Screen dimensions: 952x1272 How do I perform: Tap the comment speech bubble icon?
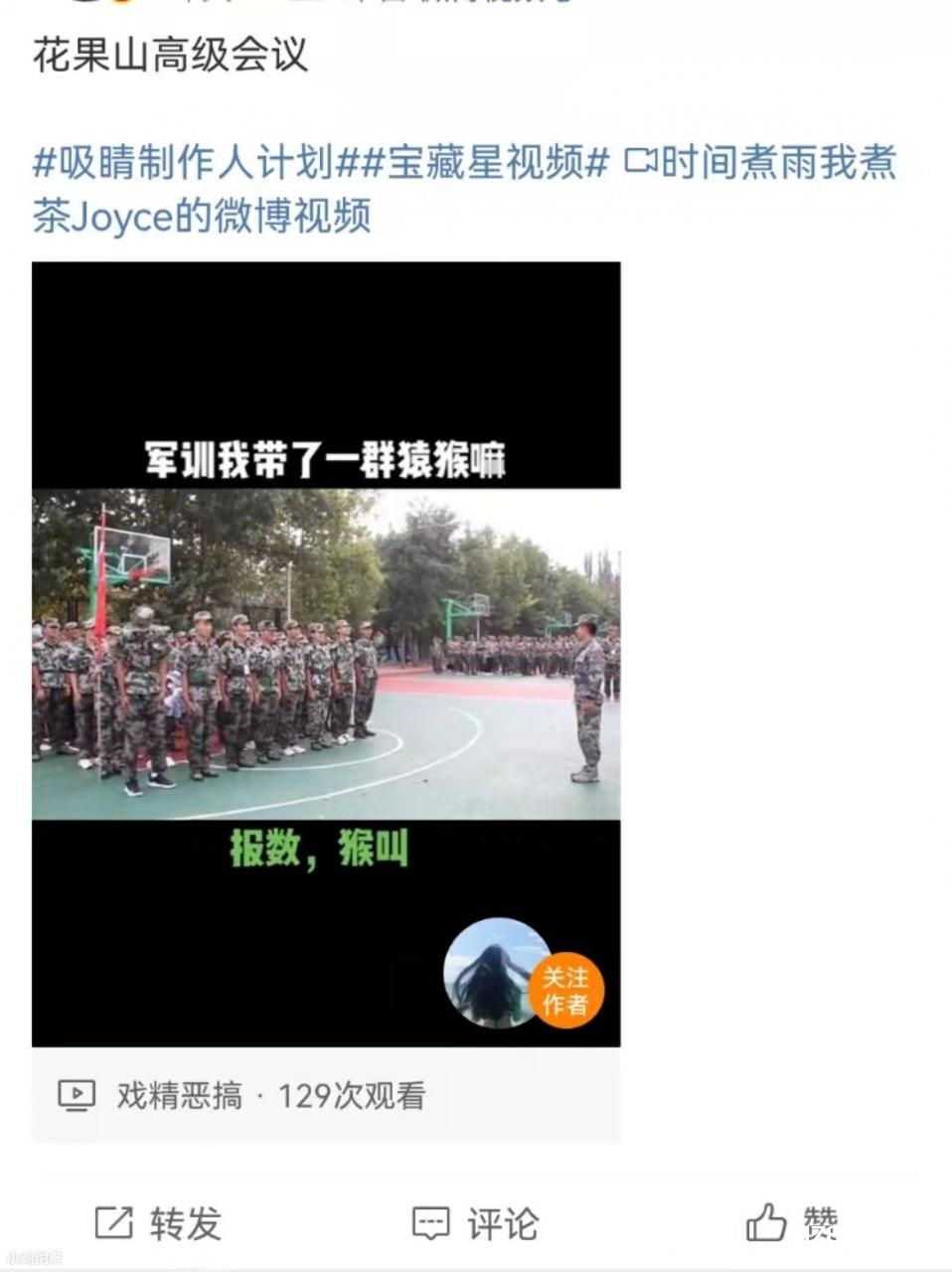[431, 1223]
